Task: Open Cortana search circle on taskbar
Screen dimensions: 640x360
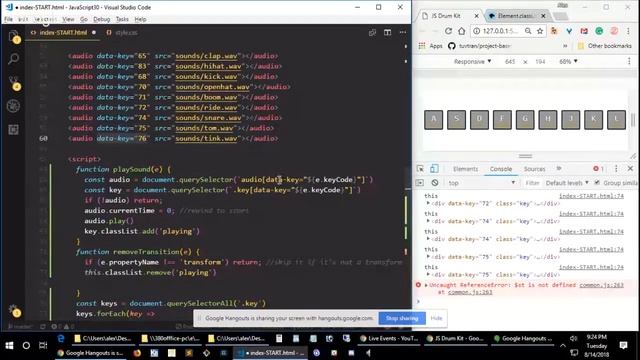Action: [26, 346]
